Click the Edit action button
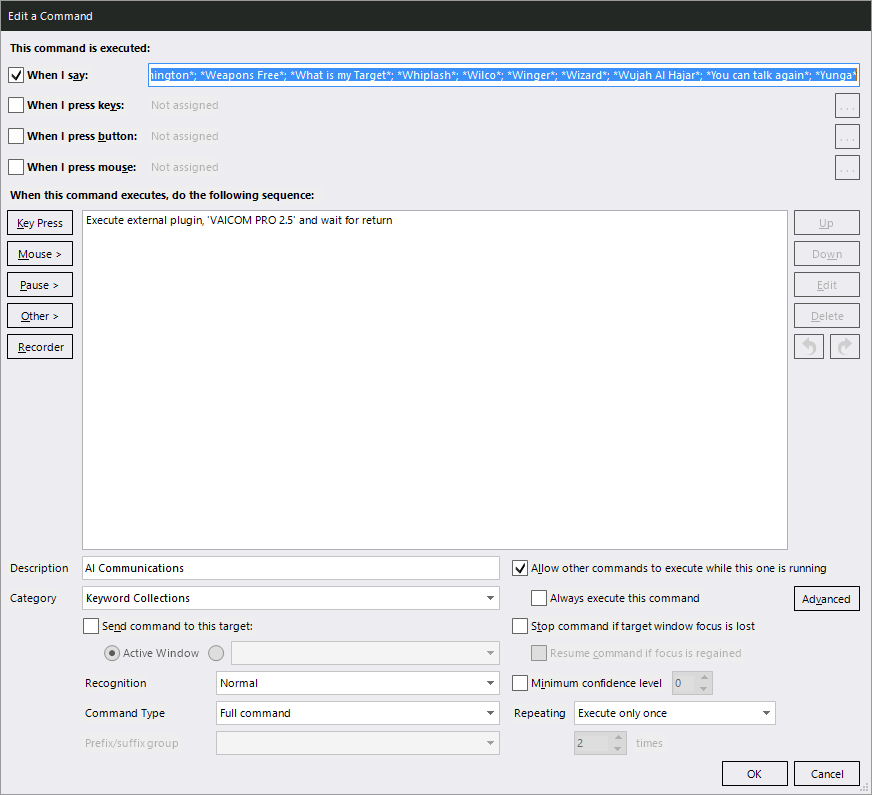This screenshot has width=872, height=795. (827, 285)
